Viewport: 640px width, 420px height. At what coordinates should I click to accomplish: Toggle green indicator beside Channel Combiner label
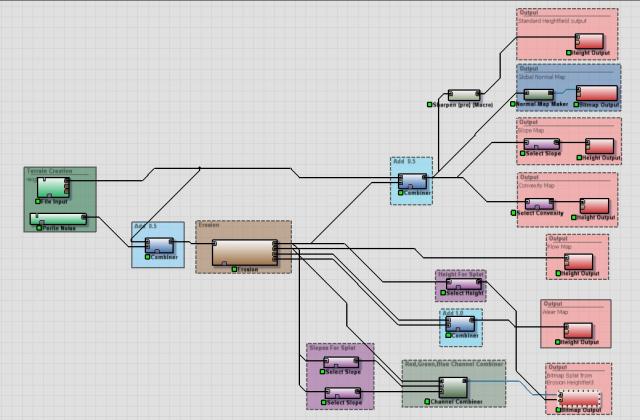coord(427,401)
